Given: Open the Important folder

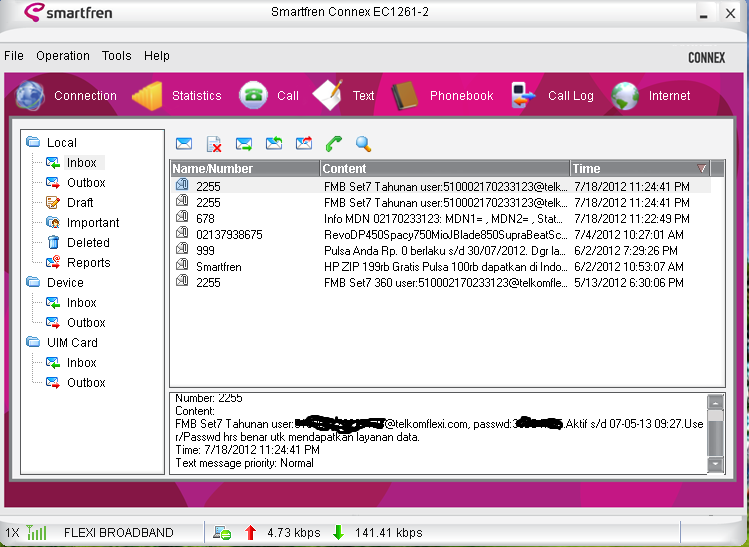Looking at the screenshot, I should click(x=93, y=223).
